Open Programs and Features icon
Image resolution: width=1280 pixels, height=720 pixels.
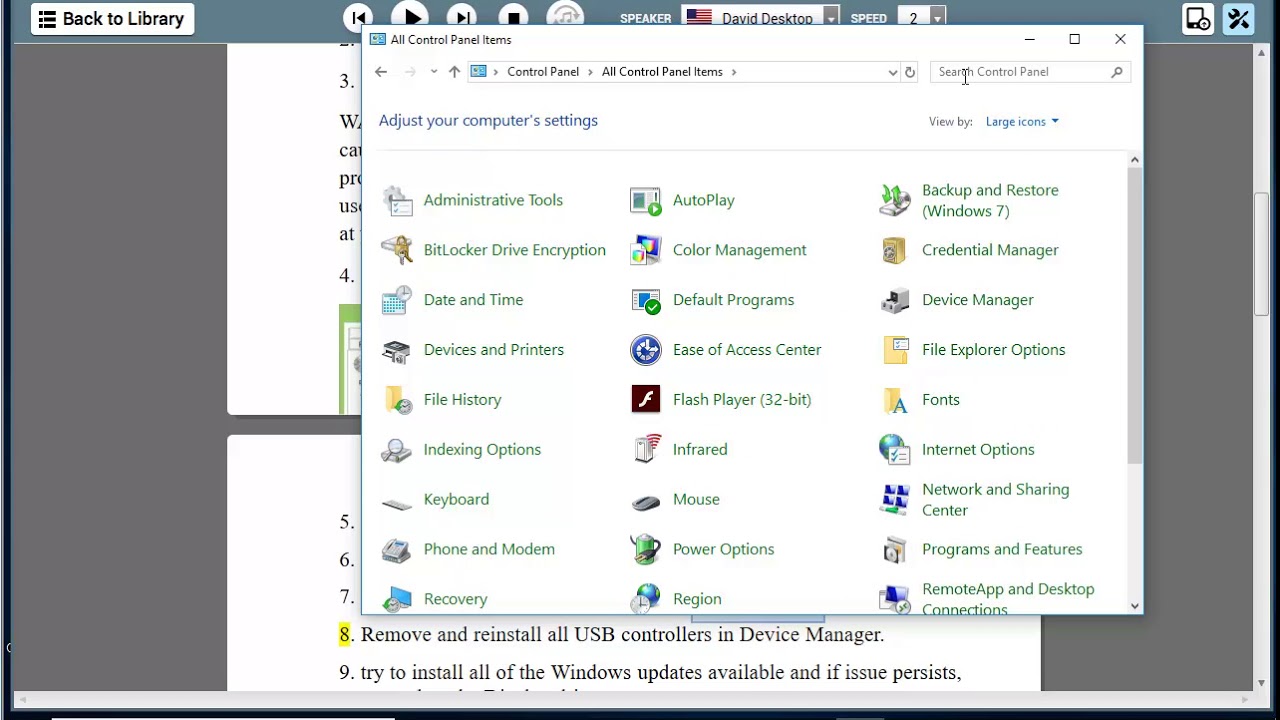[895, 549]
